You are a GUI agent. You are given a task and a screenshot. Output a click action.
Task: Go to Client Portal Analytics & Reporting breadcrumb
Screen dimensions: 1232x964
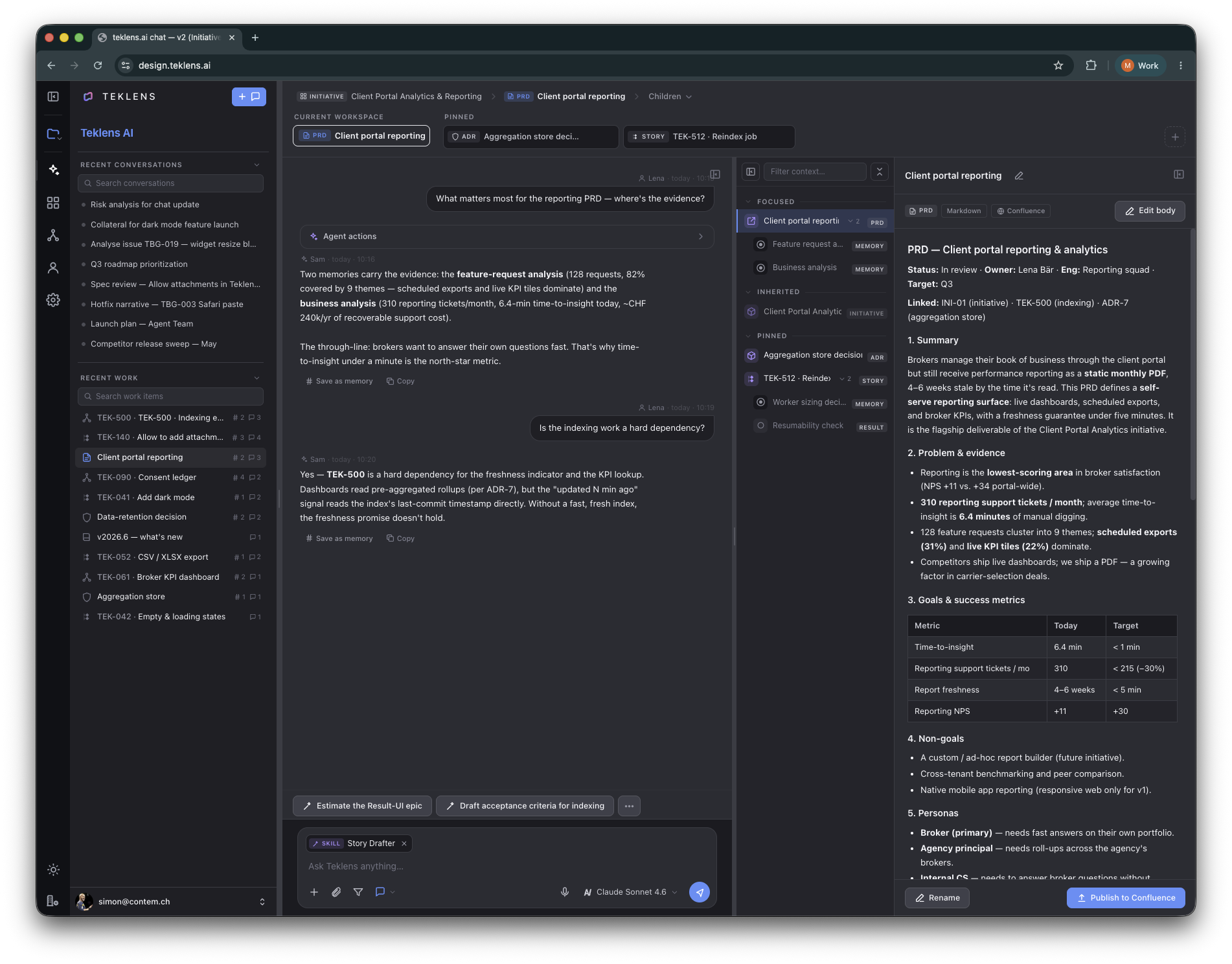point(416,97)
